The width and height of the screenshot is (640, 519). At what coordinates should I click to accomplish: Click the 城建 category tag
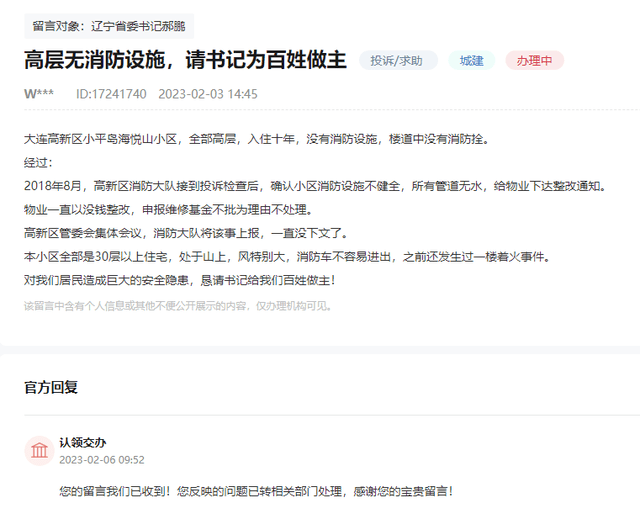[x=471, y=61]
